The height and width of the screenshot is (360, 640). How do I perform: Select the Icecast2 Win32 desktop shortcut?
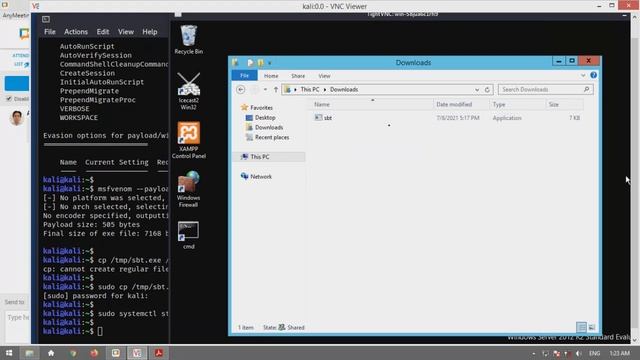189,91
